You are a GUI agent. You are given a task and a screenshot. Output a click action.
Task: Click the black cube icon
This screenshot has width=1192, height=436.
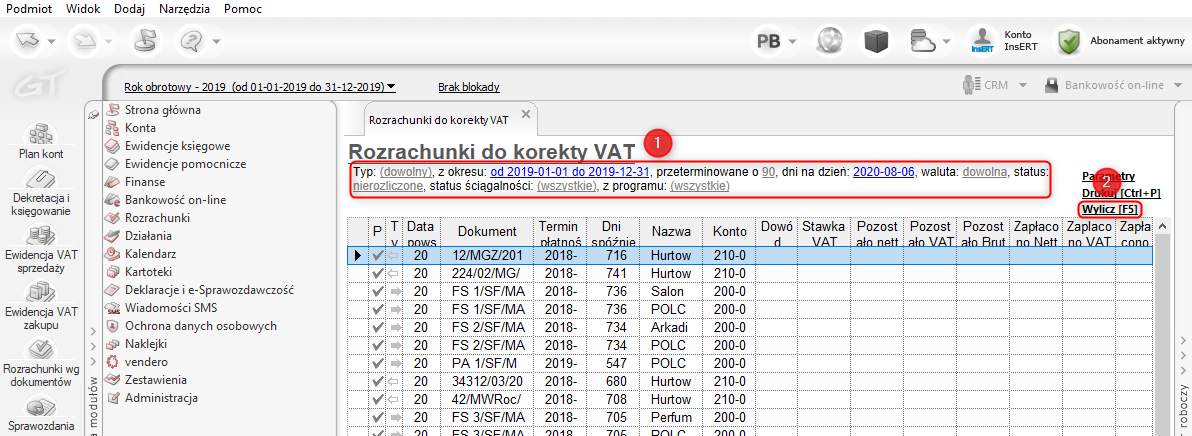pos(877,41)
